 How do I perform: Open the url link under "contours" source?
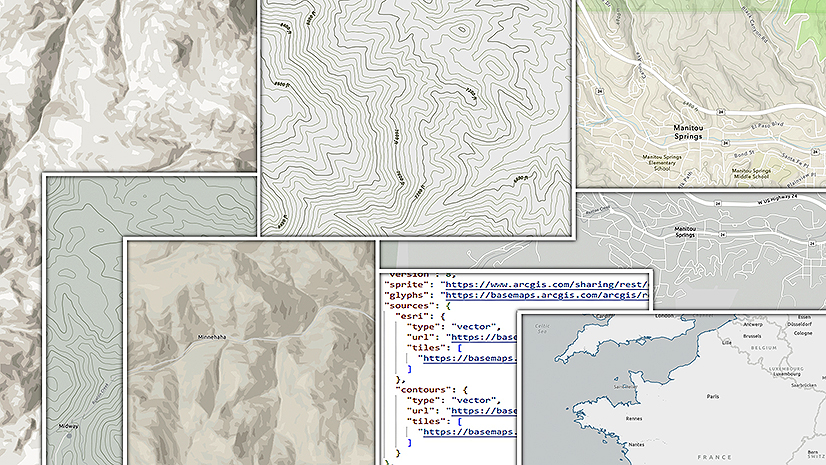pos(484,411)
